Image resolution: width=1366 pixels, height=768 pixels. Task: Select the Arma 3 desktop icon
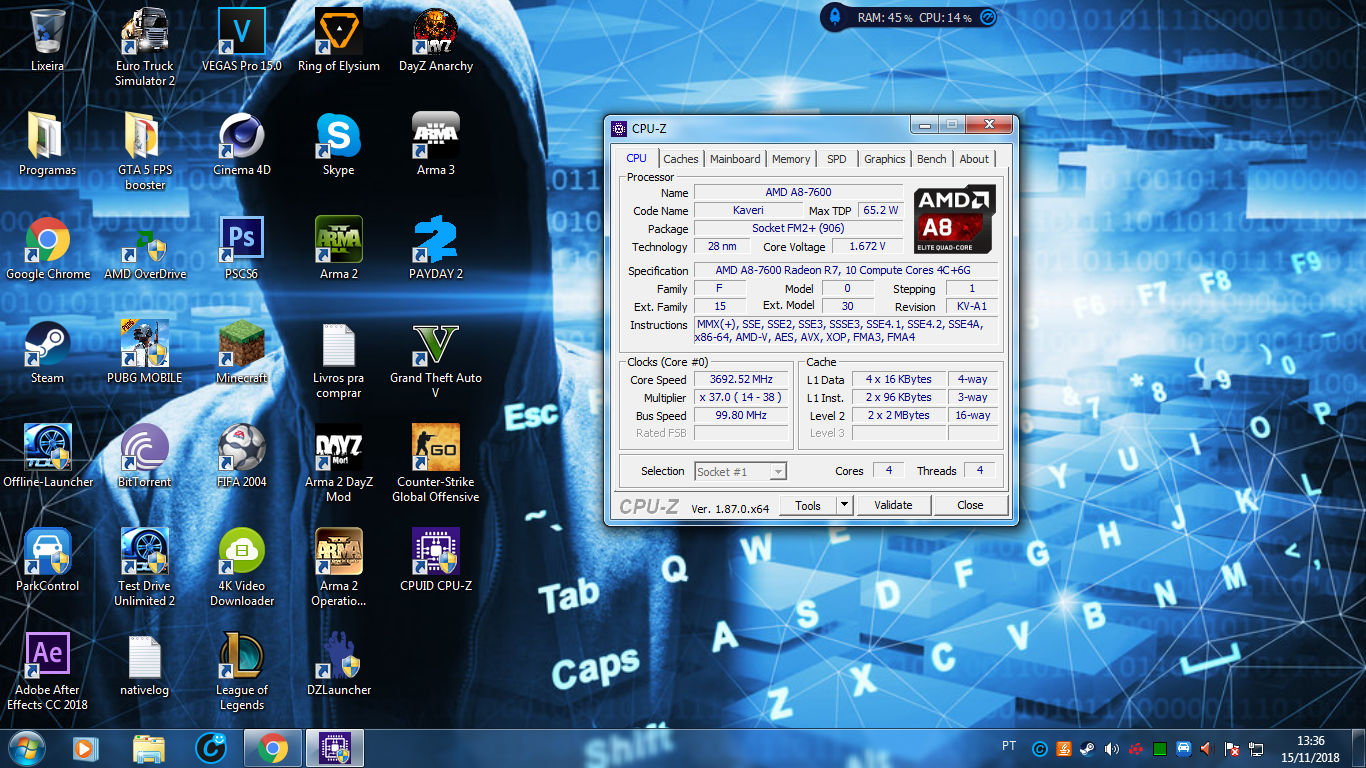coord(436,144)
